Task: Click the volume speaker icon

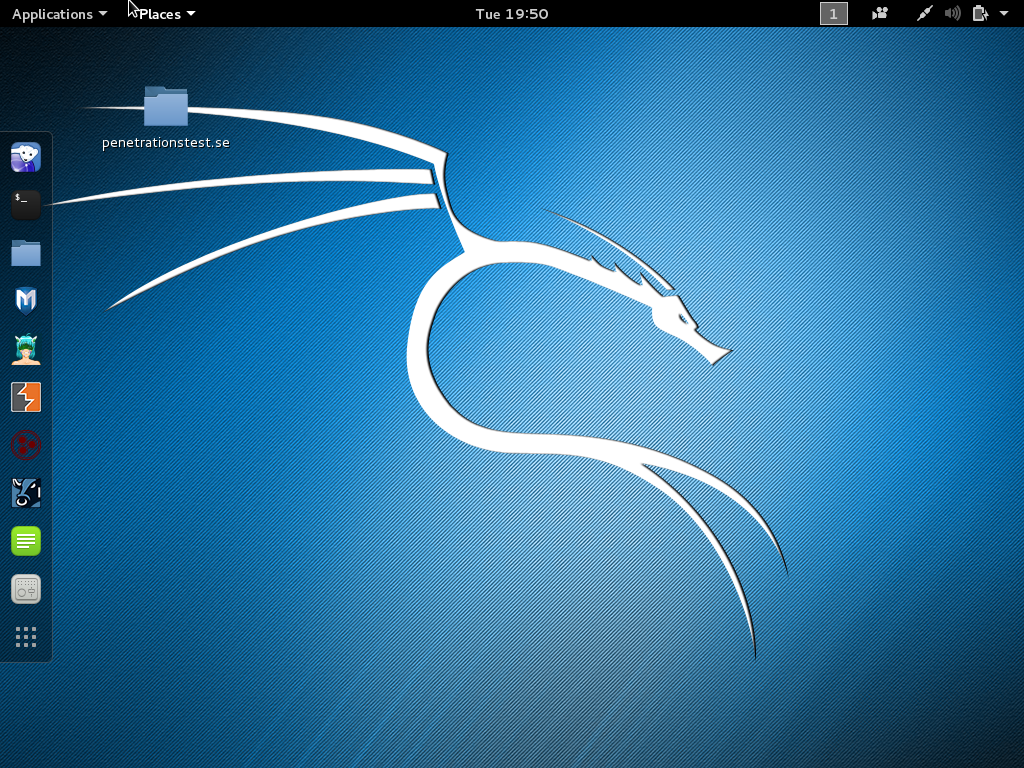Action: 953,14
